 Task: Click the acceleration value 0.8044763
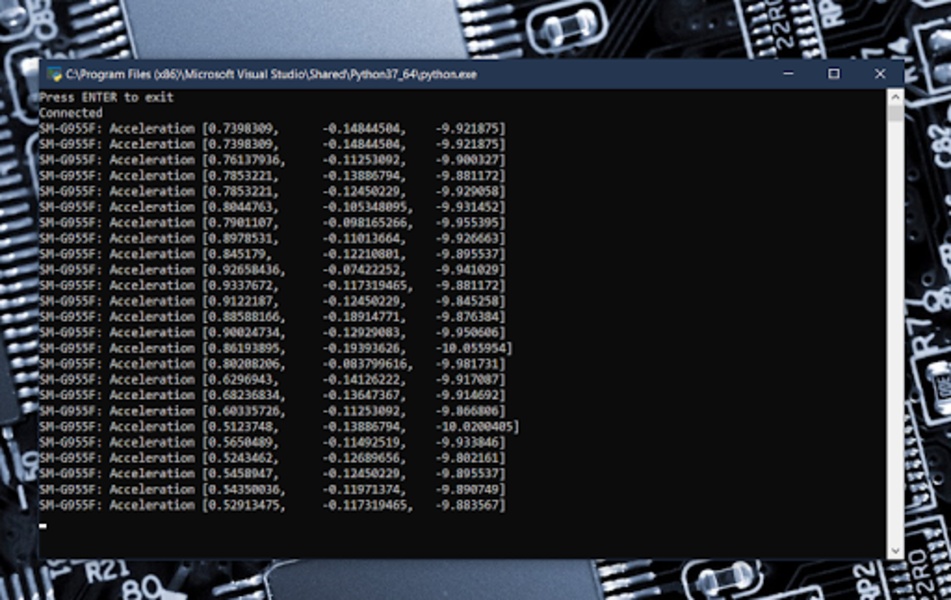pos(241,207)
